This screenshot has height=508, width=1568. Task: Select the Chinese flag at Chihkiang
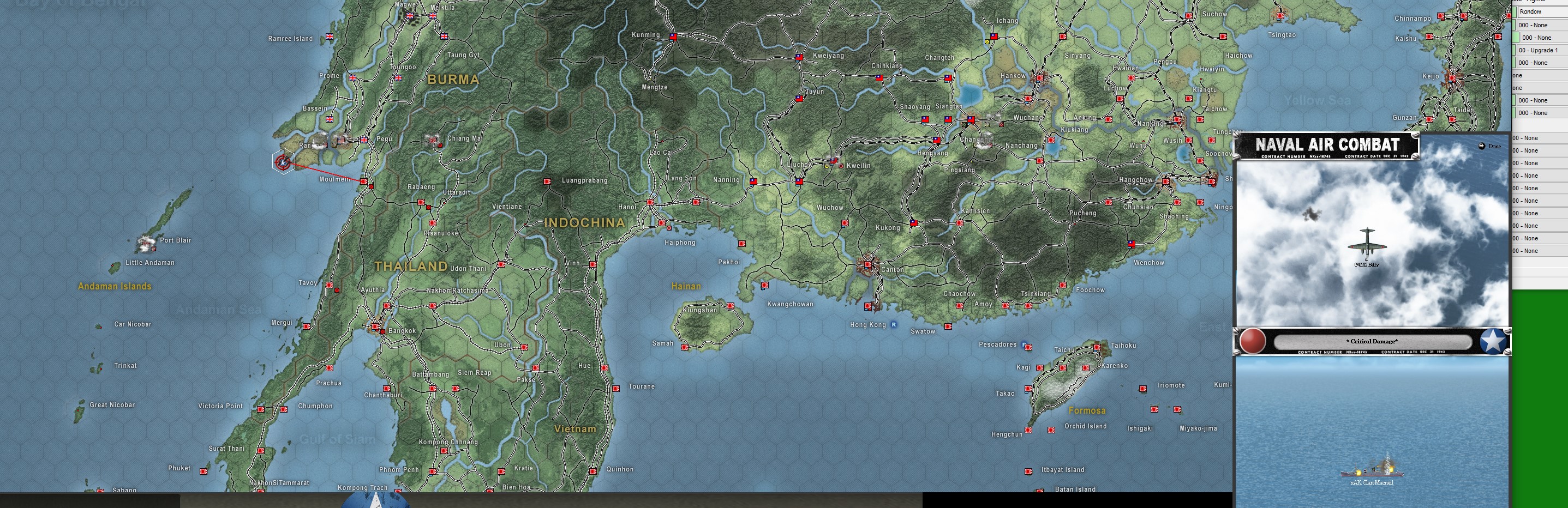879,78
